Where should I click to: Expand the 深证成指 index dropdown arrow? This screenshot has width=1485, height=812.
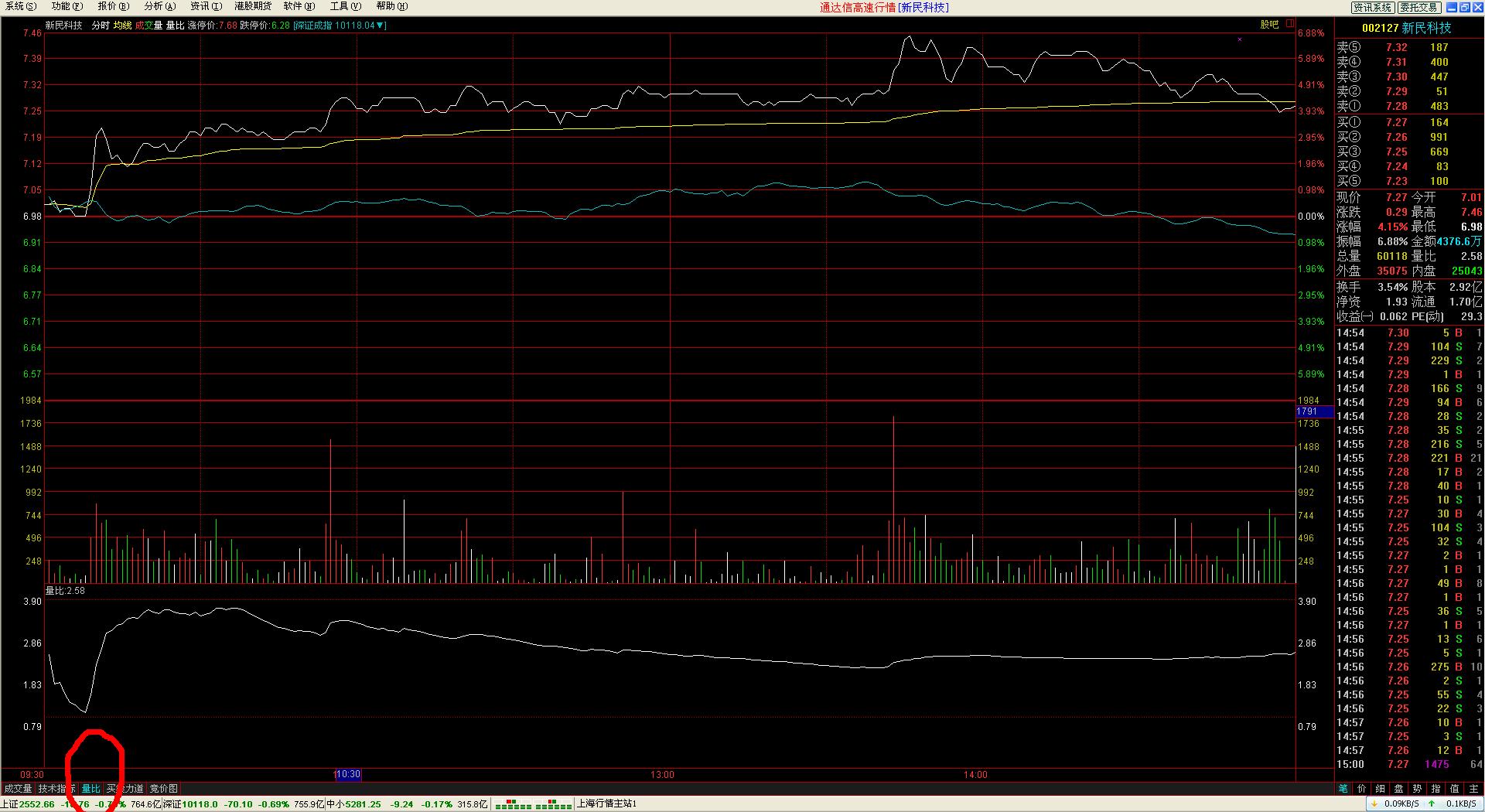coord(381,26)
